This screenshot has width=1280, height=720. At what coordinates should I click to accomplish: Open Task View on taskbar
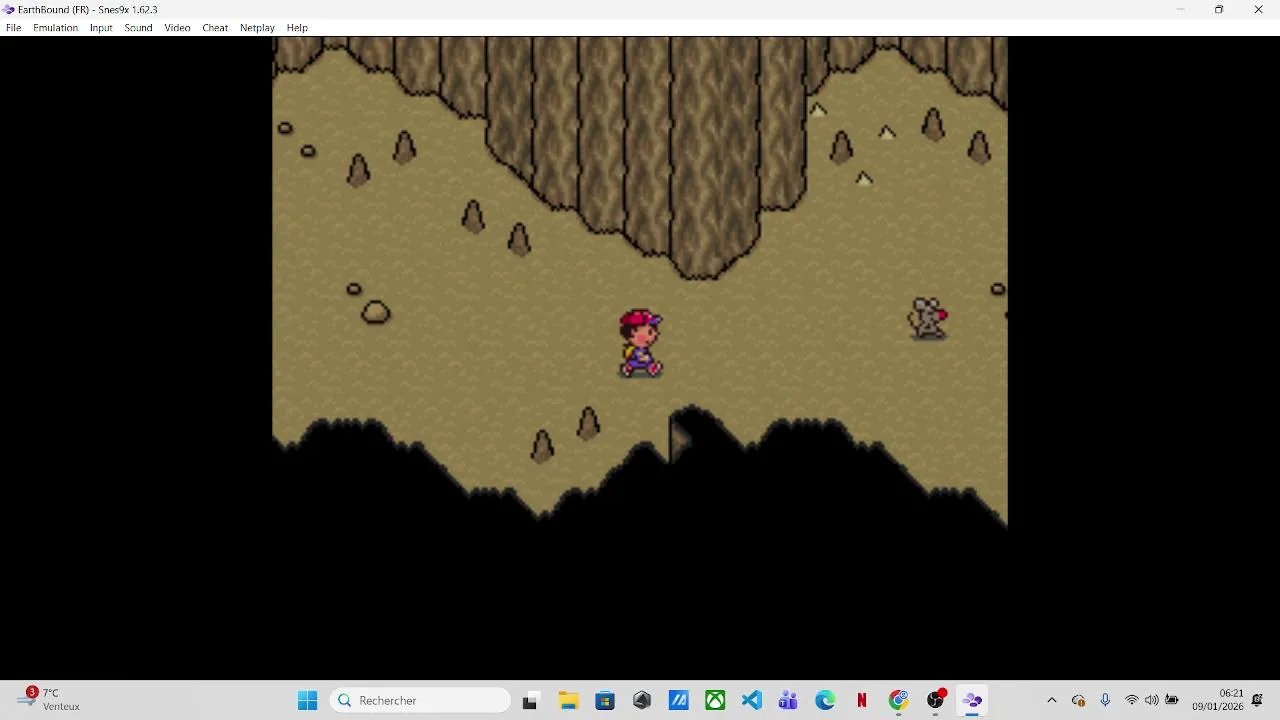coord(530,701)
